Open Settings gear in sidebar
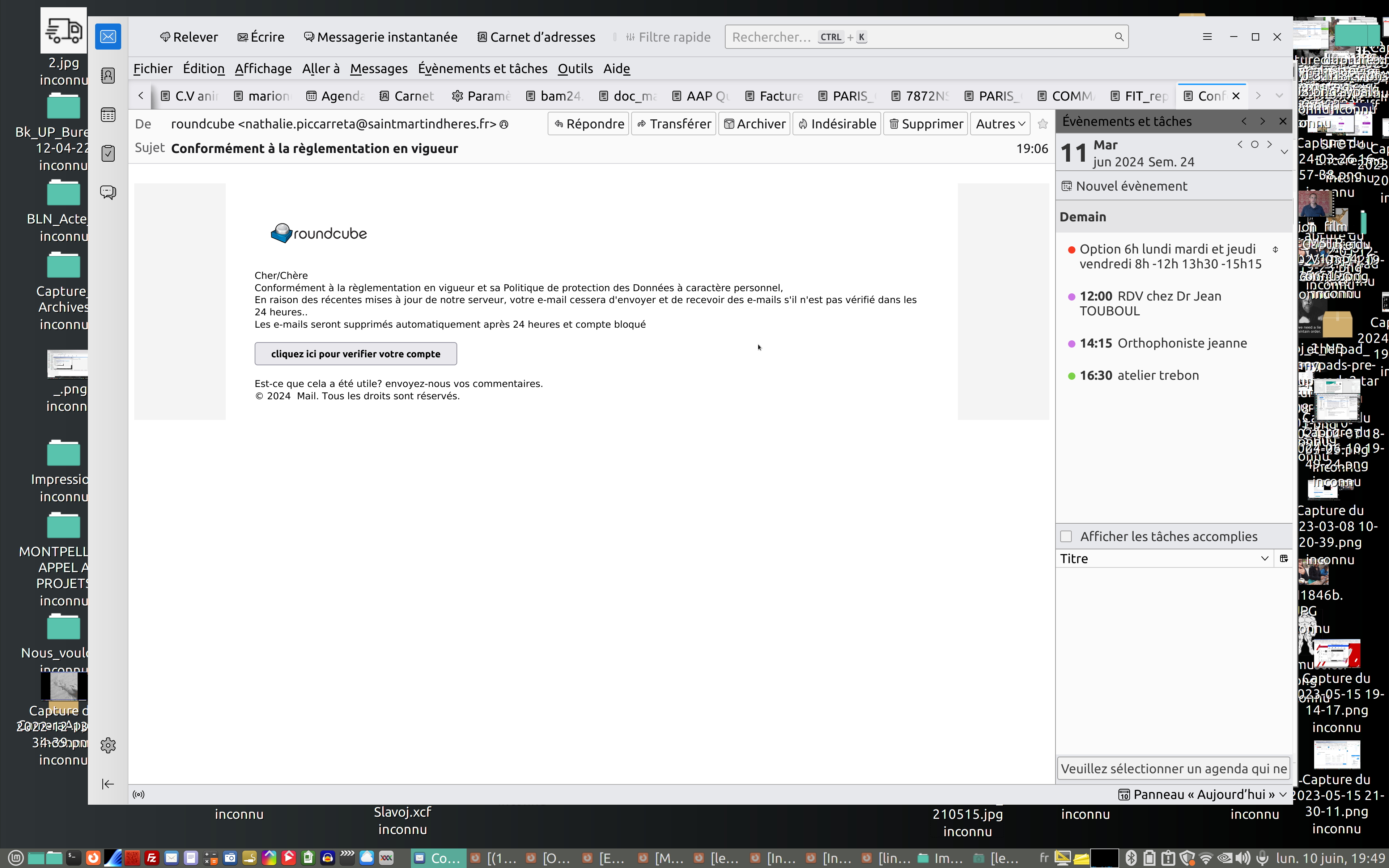1389x868 pixels. tap(108, 745)
